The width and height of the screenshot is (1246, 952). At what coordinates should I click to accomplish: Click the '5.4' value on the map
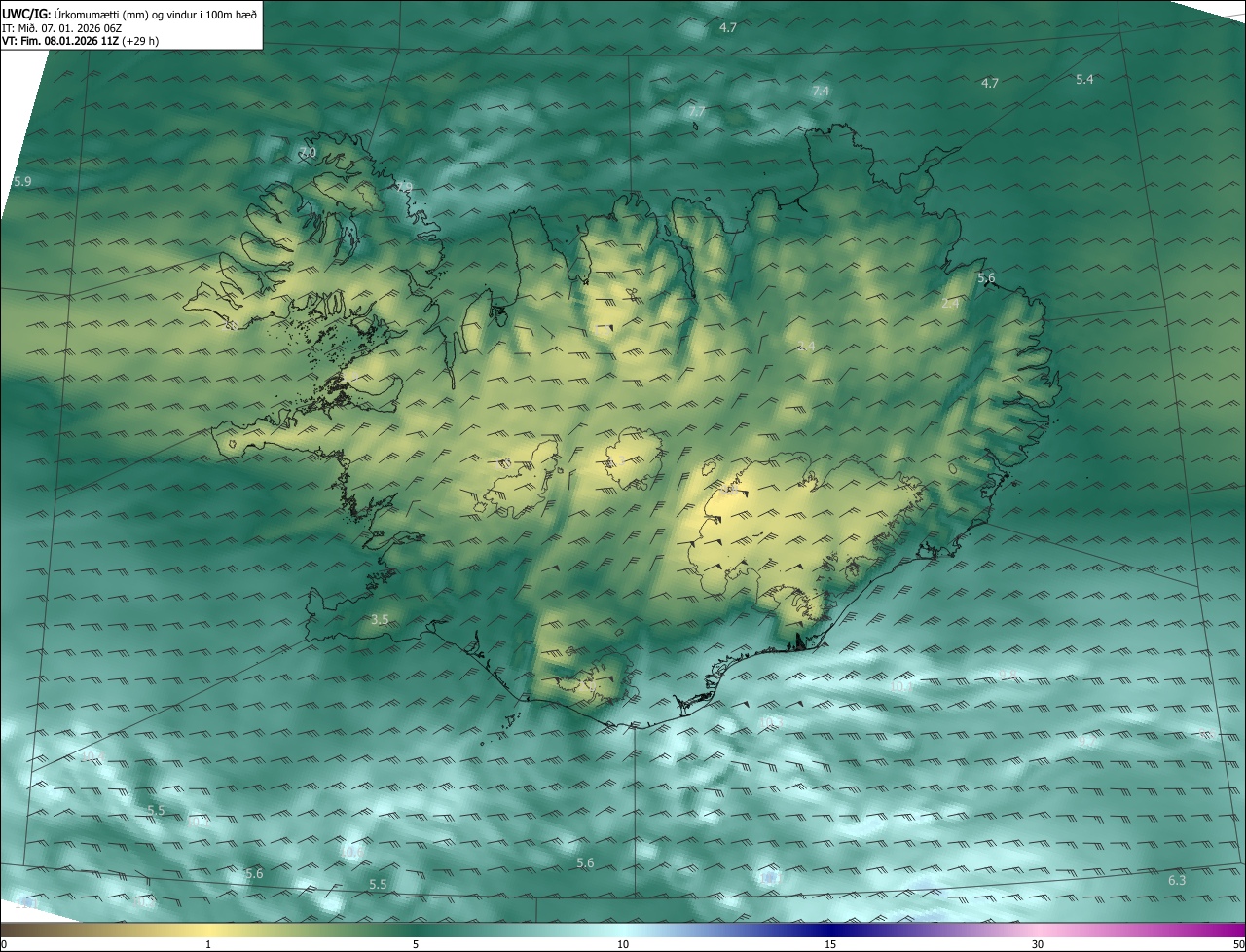click(x=1084, y=79)
